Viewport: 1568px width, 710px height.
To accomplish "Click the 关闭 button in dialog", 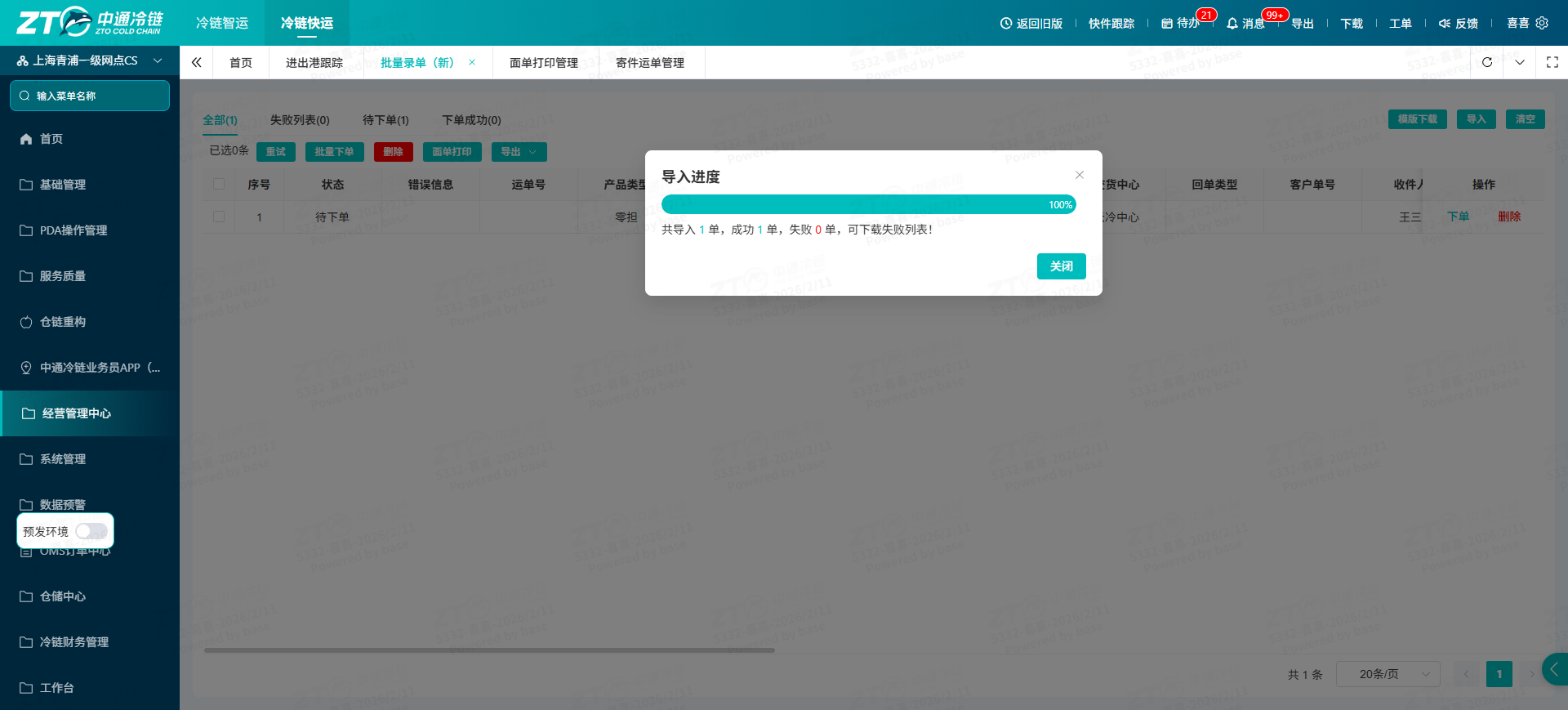I will pos(1062,266).
